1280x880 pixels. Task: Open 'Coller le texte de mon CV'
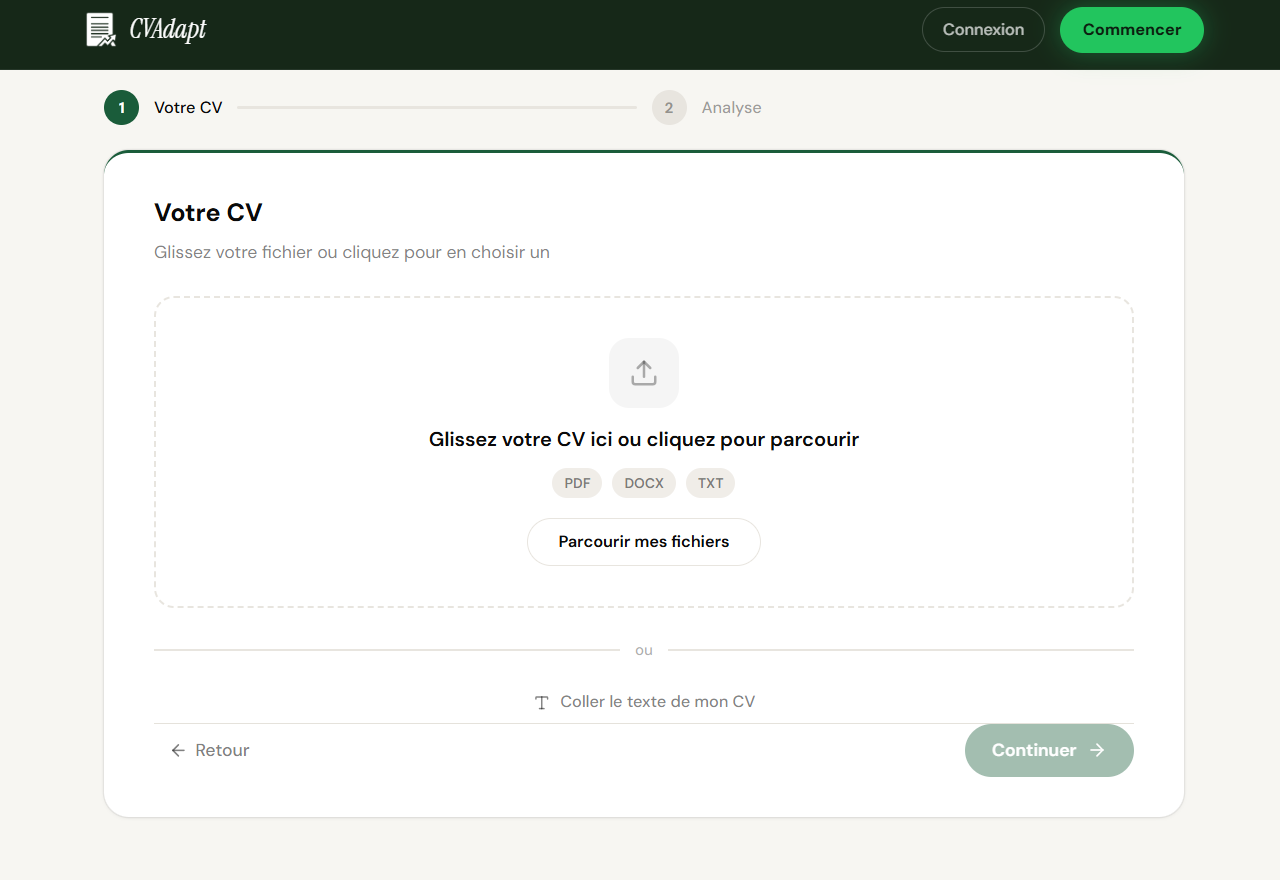pyautogui.click(x=644, y=701)
